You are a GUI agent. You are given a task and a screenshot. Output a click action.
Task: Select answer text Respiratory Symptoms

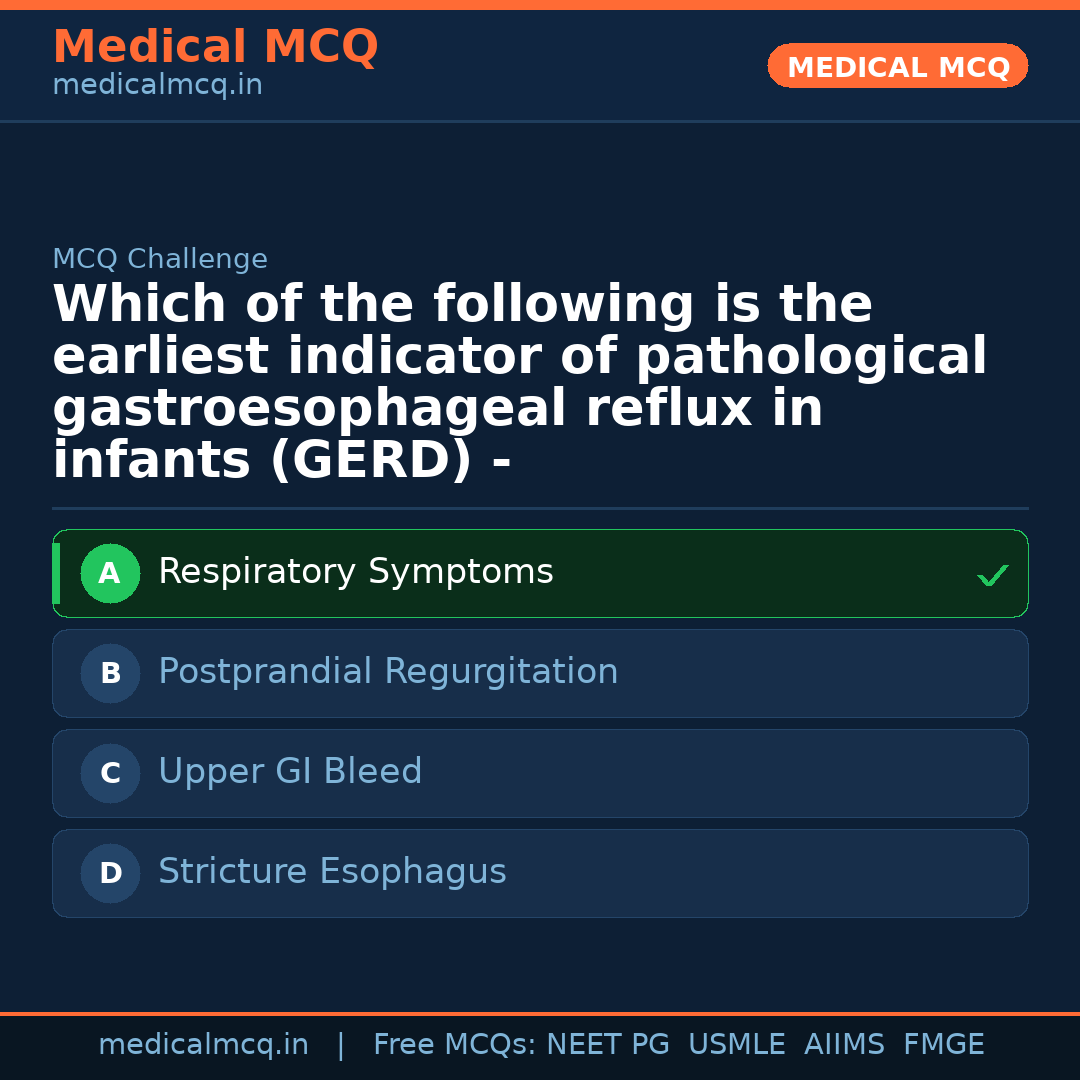[355, 572]
